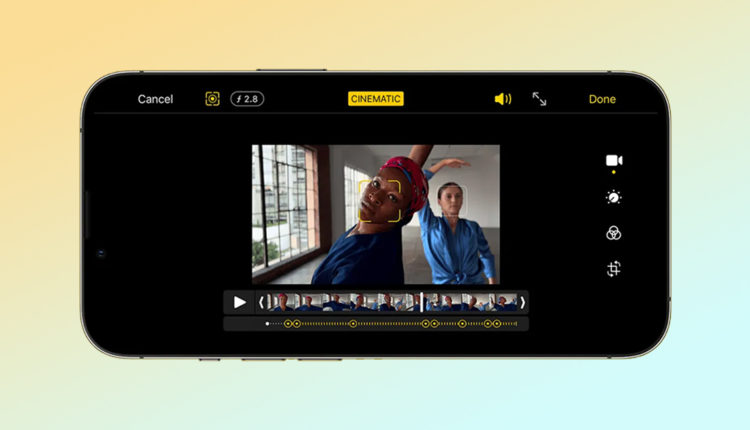Tap the focus tracking icon beside Cancel

click(x=212, y=99)
